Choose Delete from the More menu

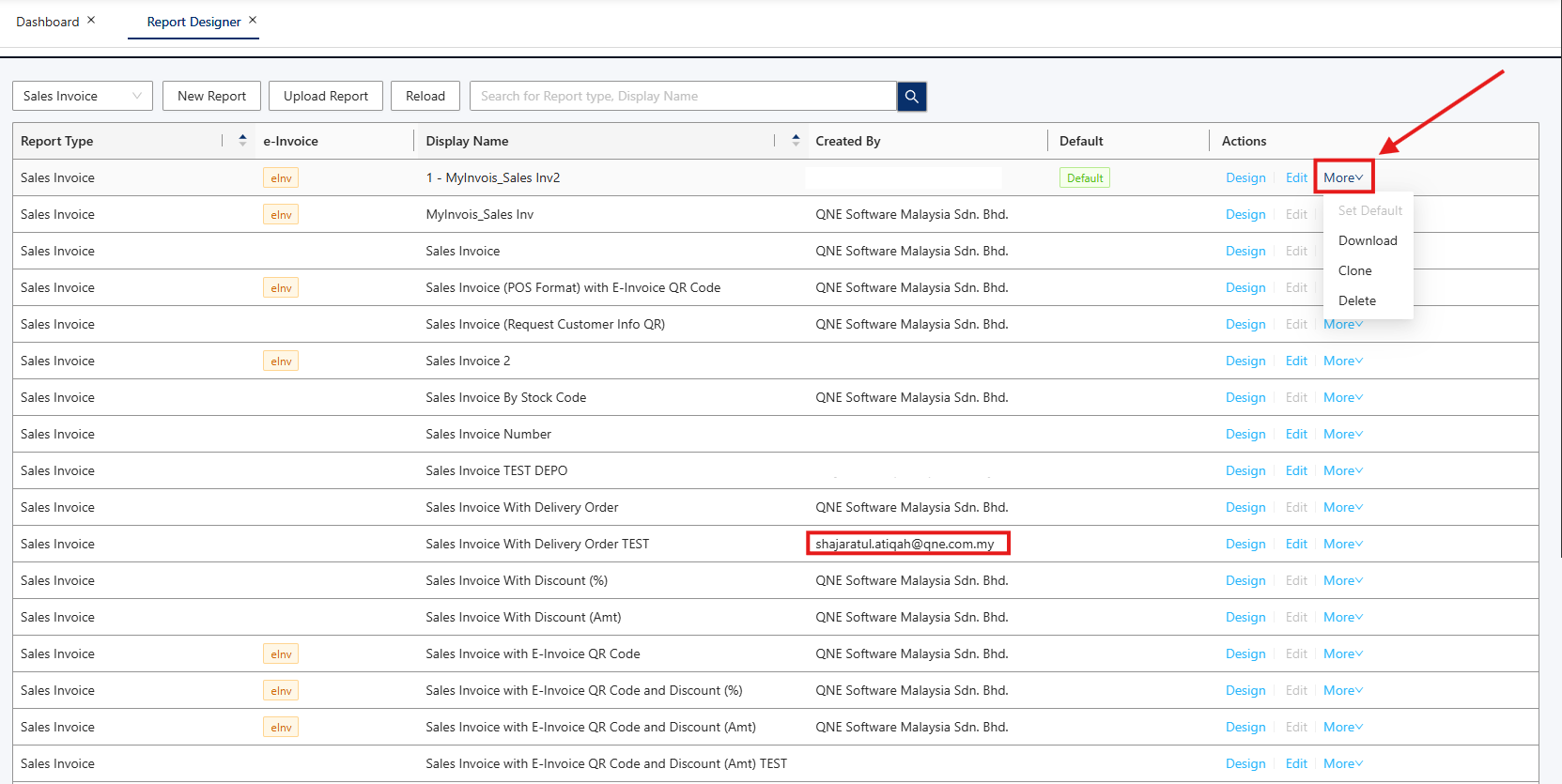pyautogui.click(x=1356, y=301)
